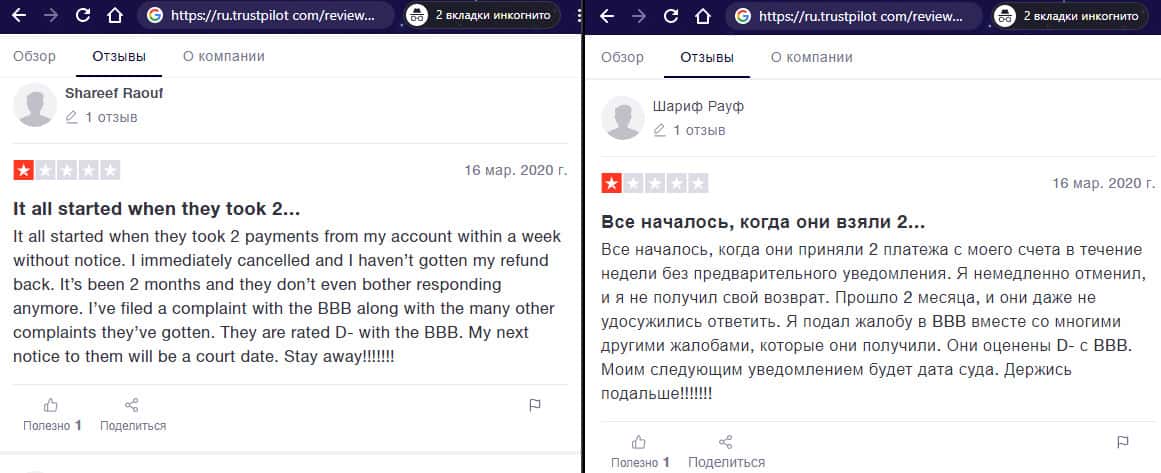This screenshot has width=1161, height=473.
Task: Click the thumbs-up Полезно icon on English review
Action: pos(51,405)
